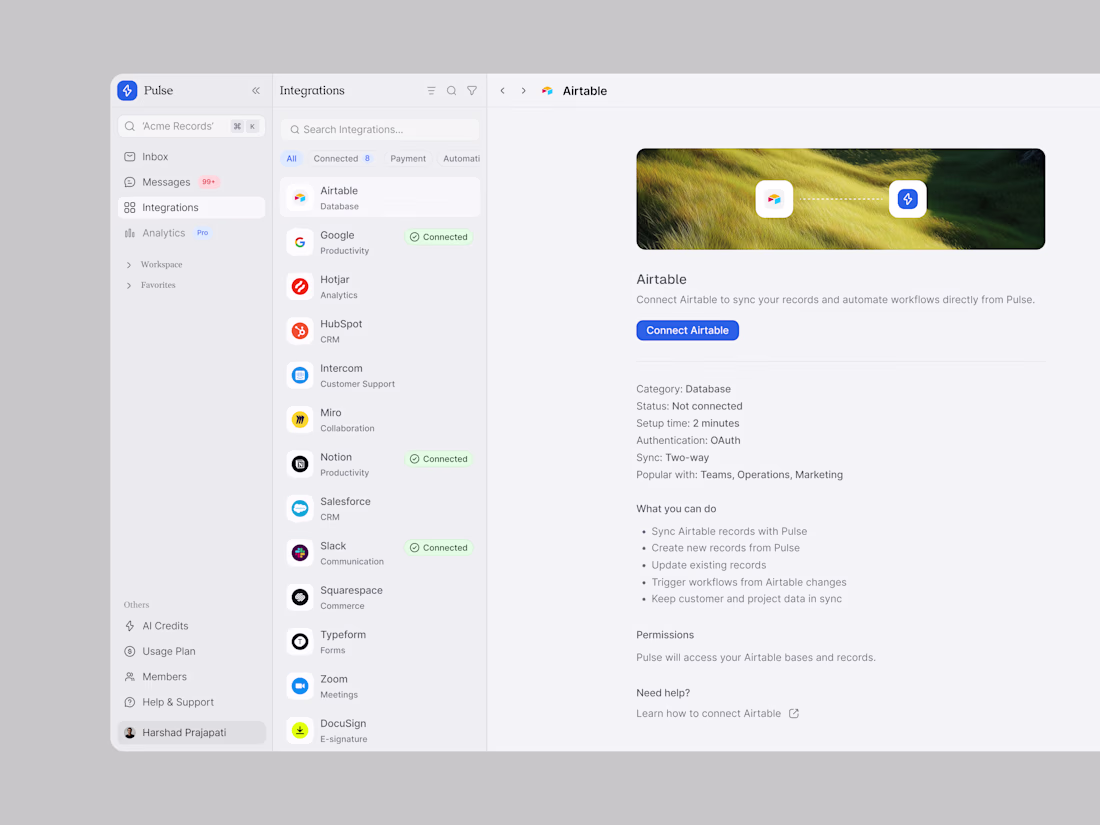Click the Typeform logo icon

300,641
